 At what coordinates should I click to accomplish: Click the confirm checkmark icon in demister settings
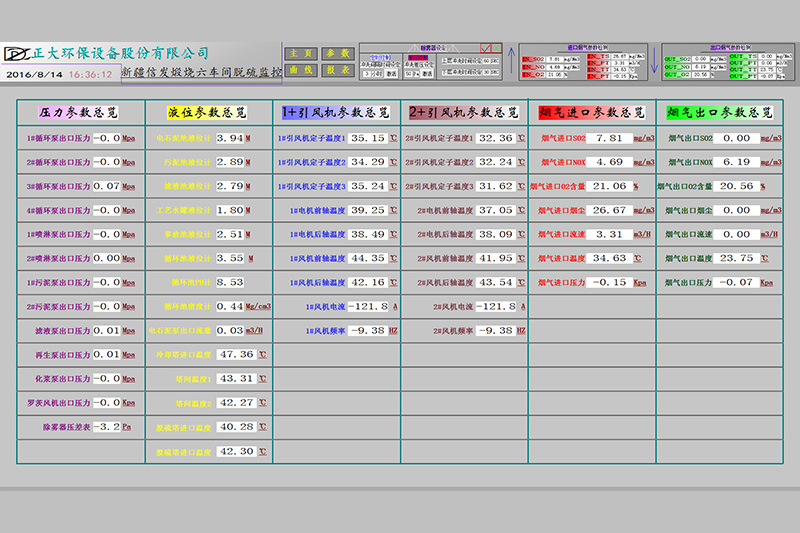click(485, 48)
